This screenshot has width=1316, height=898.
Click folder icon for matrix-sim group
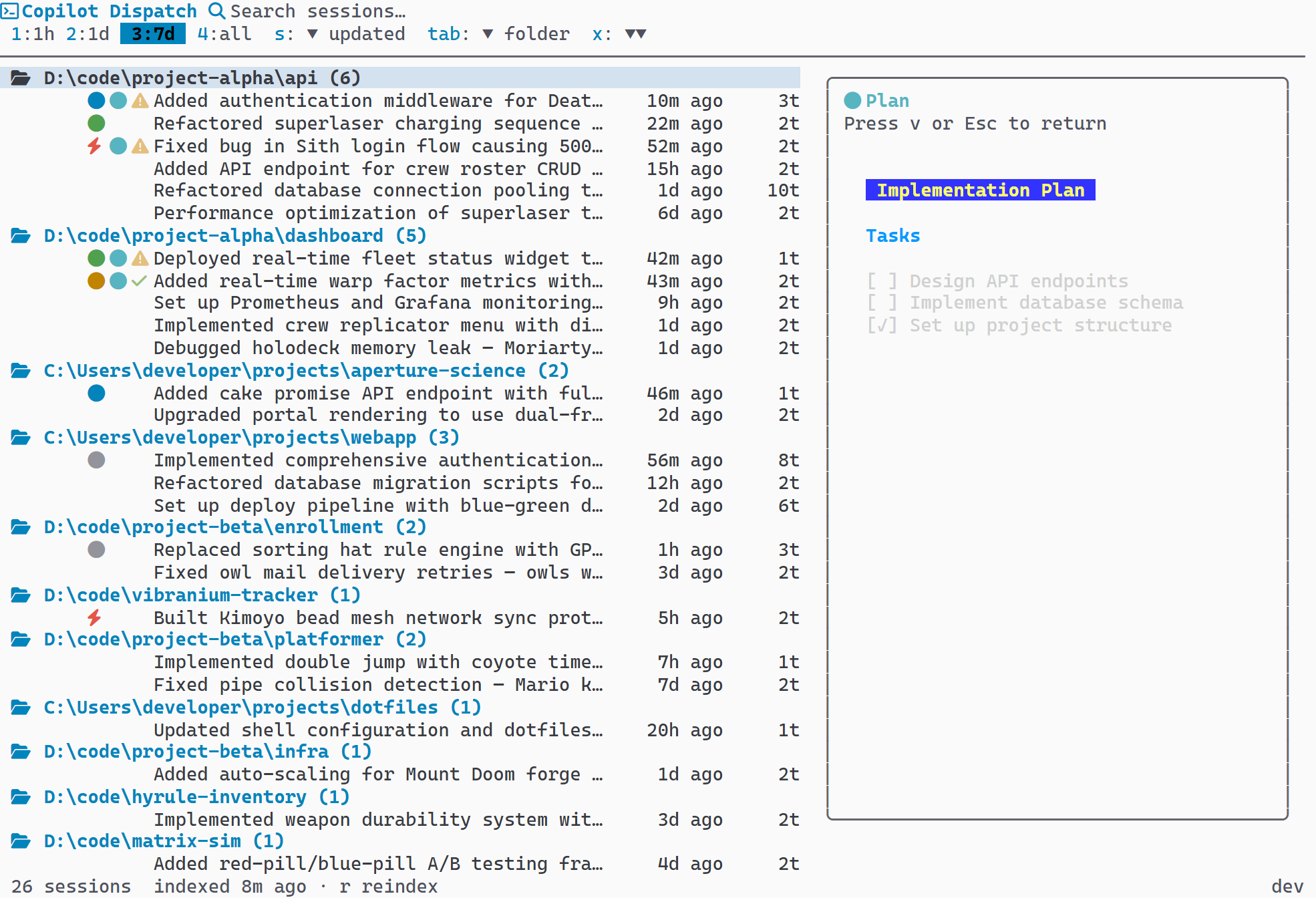pos(21,841)
